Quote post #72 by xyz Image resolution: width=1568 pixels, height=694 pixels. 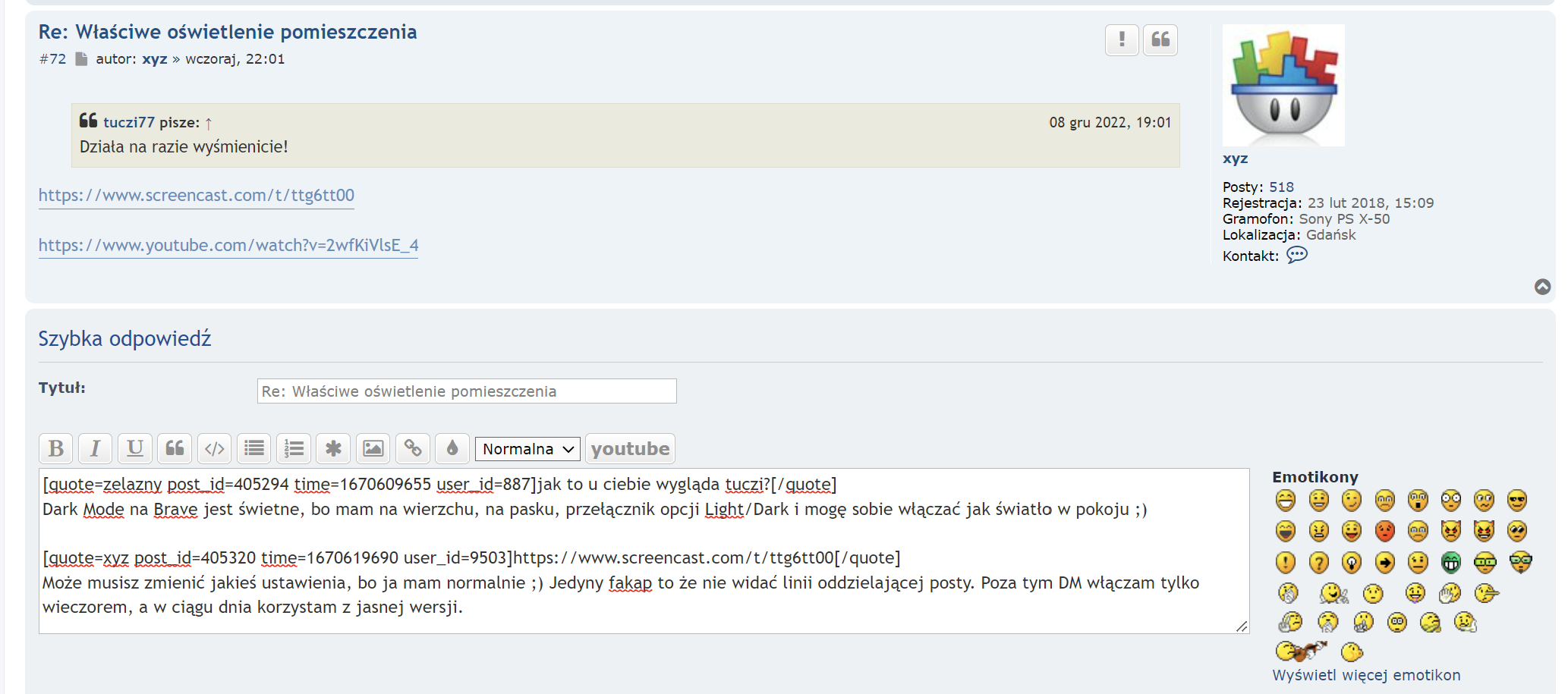(1160, 39)
